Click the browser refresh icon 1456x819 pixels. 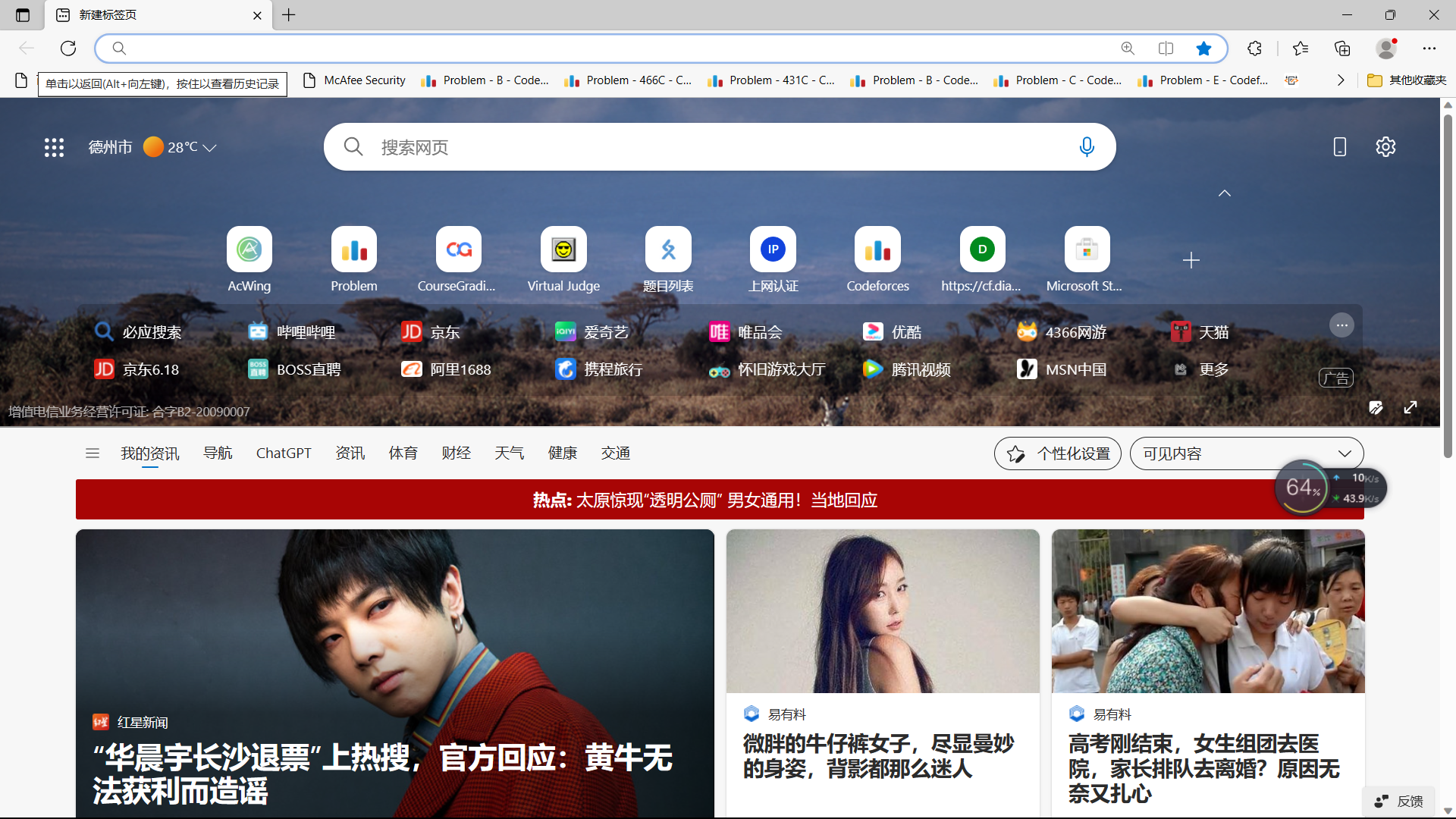click(x=68, y=49)
